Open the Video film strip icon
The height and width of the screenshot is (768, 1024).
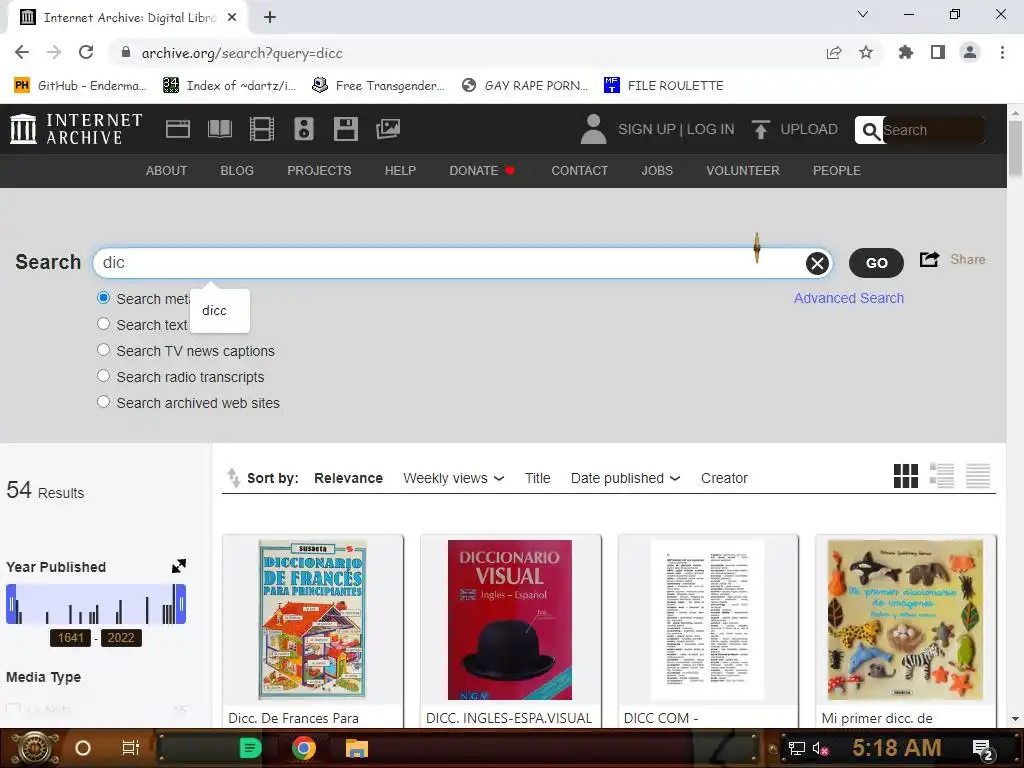pos(262,129)
